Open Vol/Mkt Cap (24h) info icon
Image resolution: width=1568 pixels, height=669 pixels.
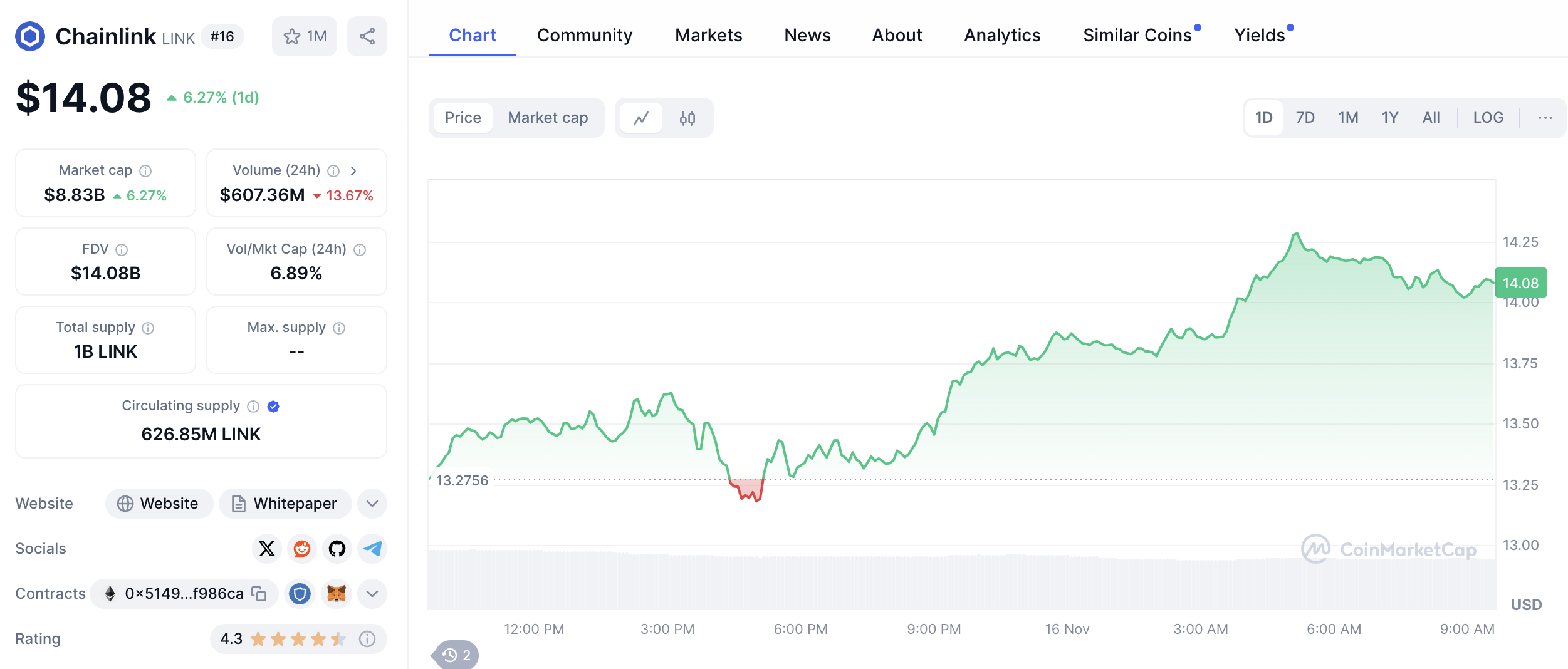pos(360,250)
